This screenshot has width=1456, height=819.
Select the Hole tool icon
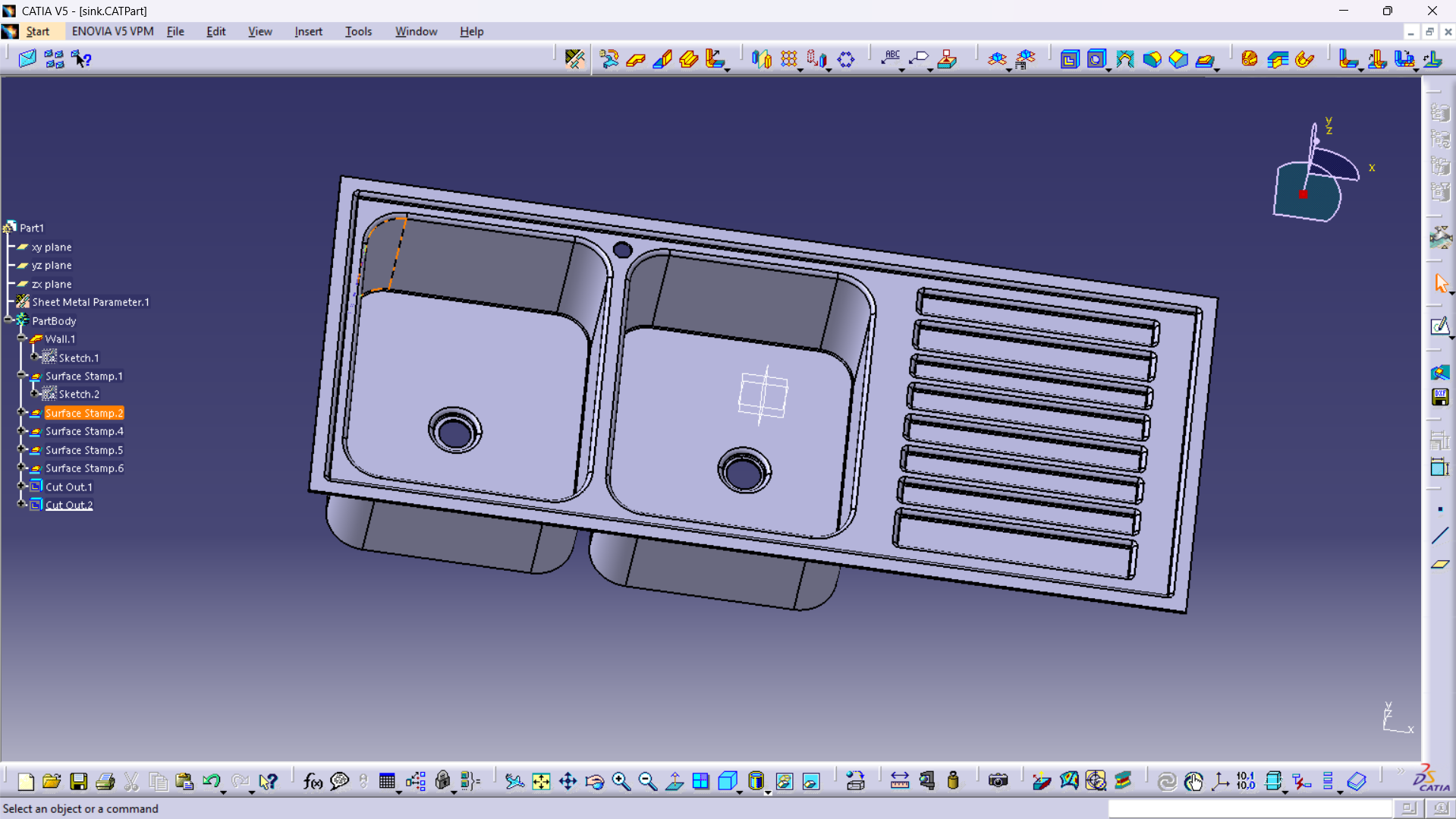pyautogui.click(x=1096, y=59)
